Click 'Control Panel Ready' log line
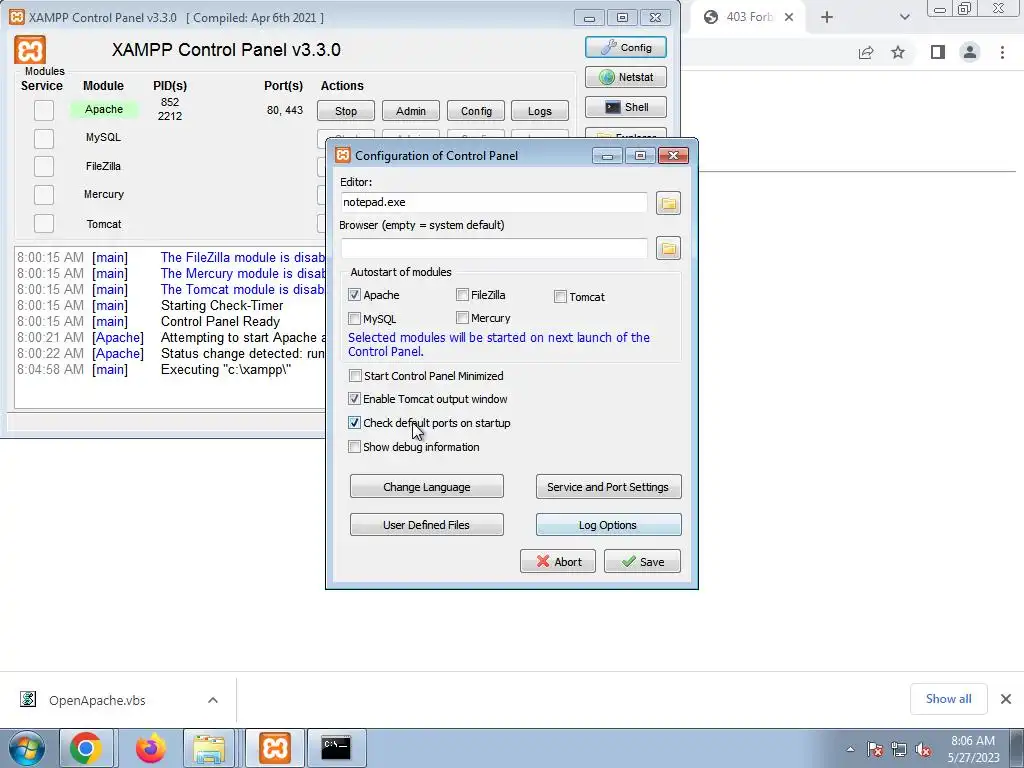The image size is (1024, 768). click(x=220, y=321)
